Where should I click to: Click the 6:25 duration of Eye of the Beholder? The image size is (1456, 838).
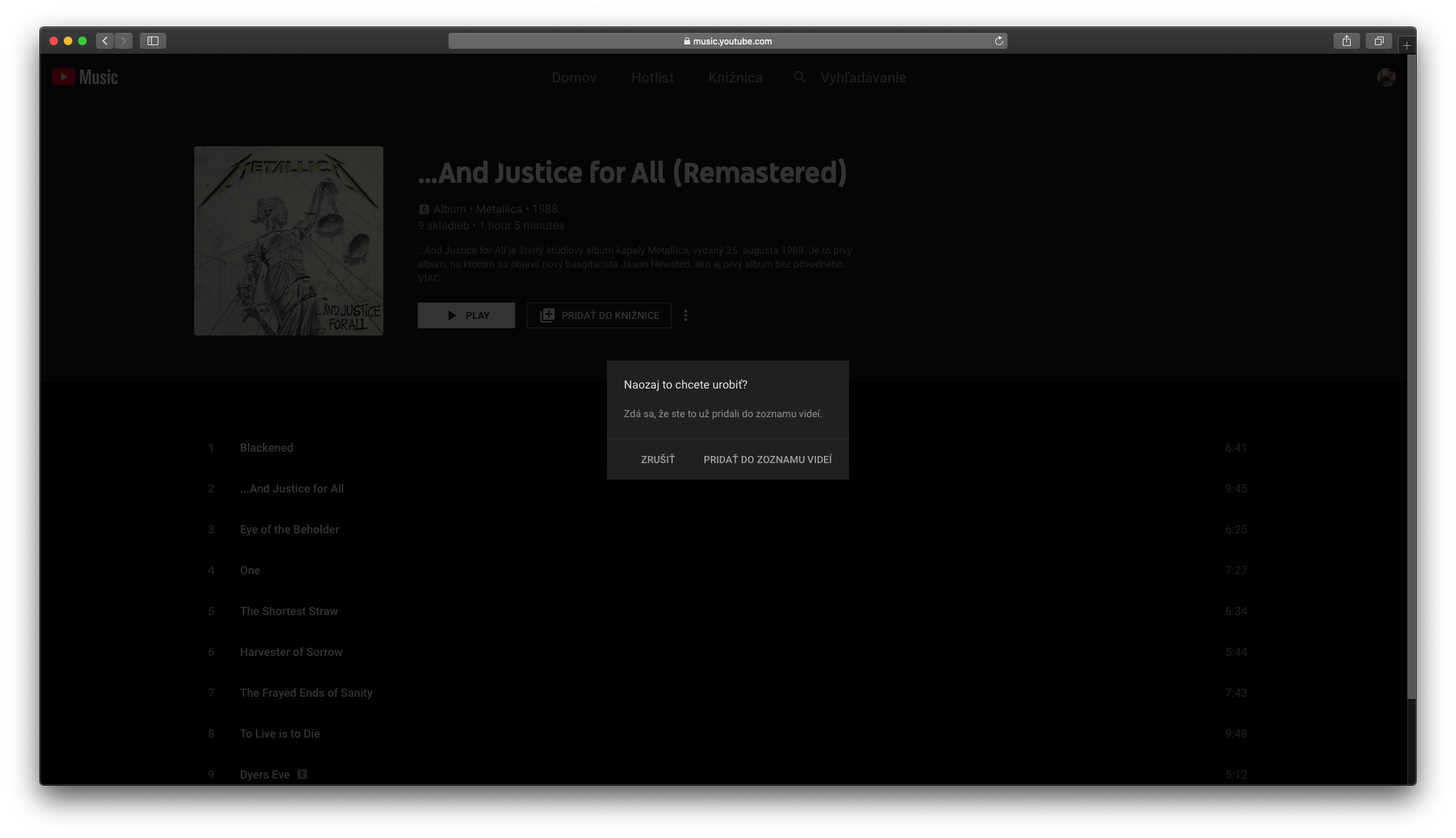click(1236, 530)
